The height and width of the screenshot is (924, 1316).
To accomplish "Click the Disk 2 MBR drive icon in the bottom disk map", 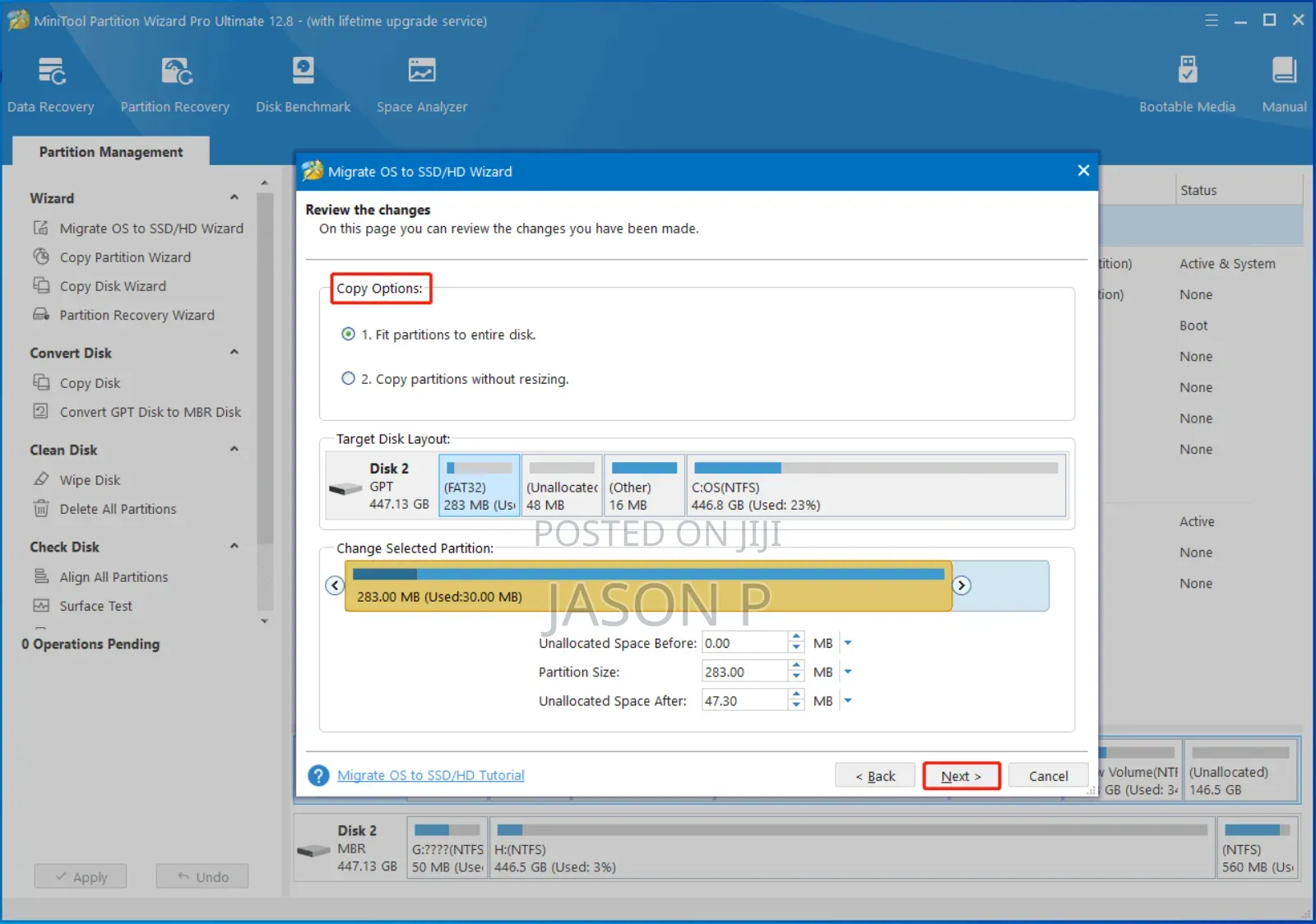I will pyautogui.click(x=313, y=851).
